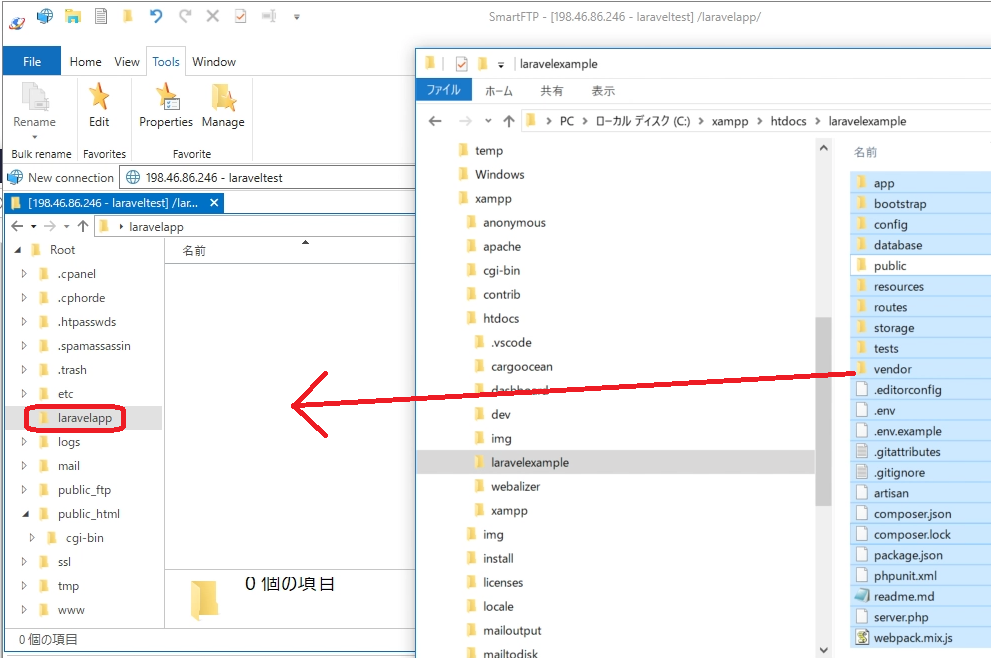The width and height of the screenshot is (991, 658).
Task: Collapse the Root tree node
Action: pyautogui.click(x=18, y=250)
